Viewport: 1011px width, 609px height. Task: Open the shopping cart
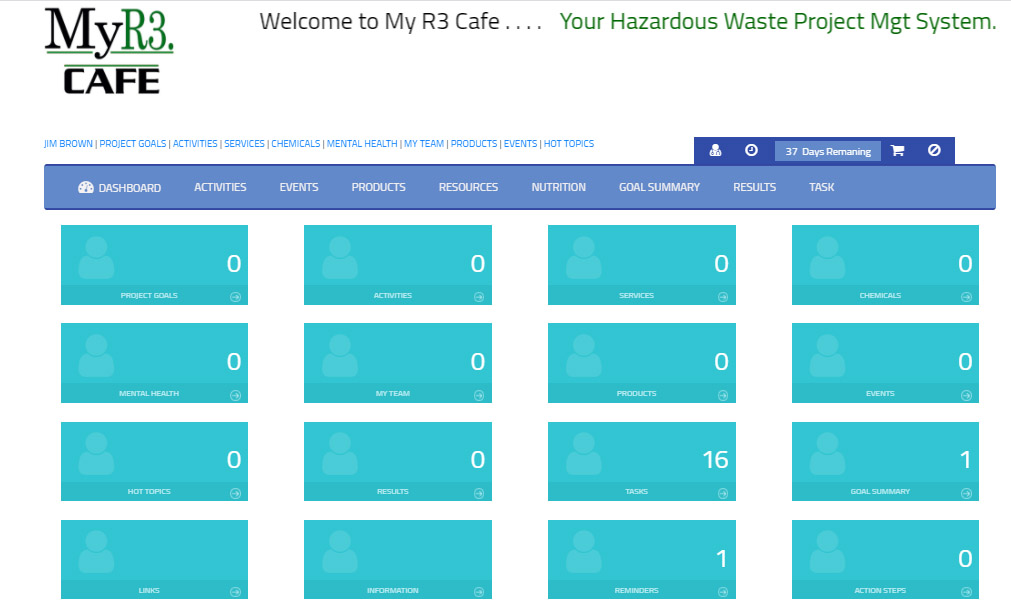pyautogui.click(x=897, y=151)
